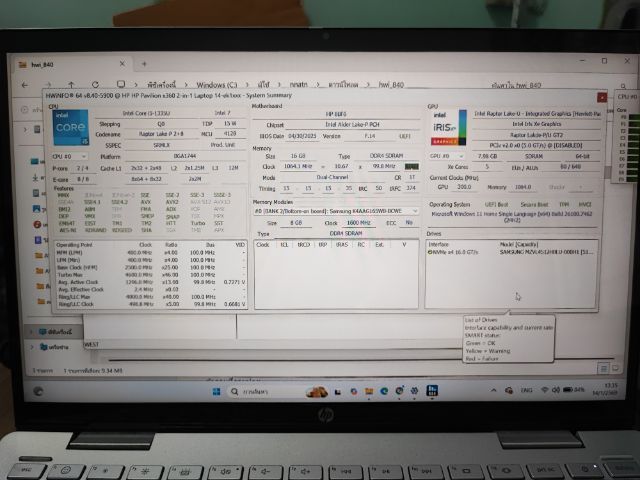Screen dimensions: 640x480
Task: Click the Intel Core i5 logo
Action: coord(70,128)
